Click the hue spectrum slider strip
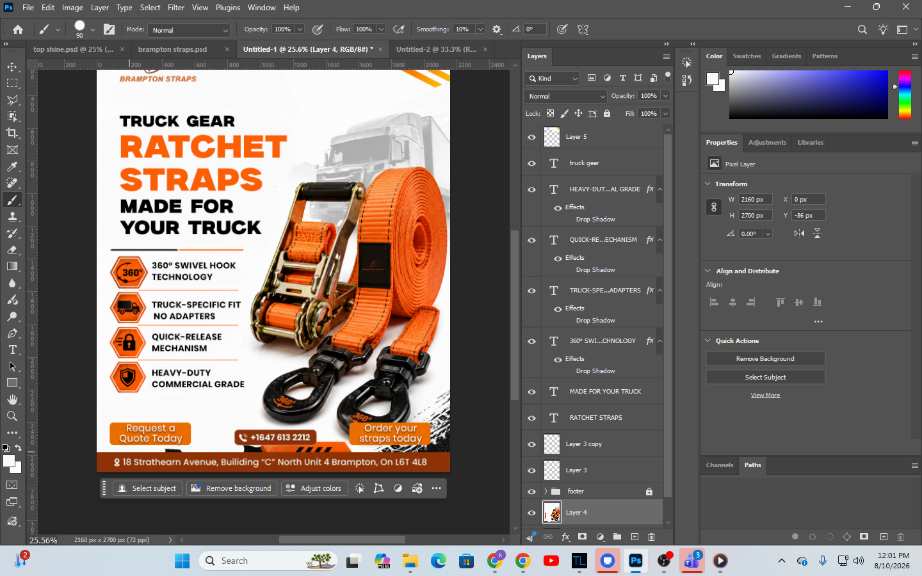Viewport: 922px width, 576px height. [904, 94]
